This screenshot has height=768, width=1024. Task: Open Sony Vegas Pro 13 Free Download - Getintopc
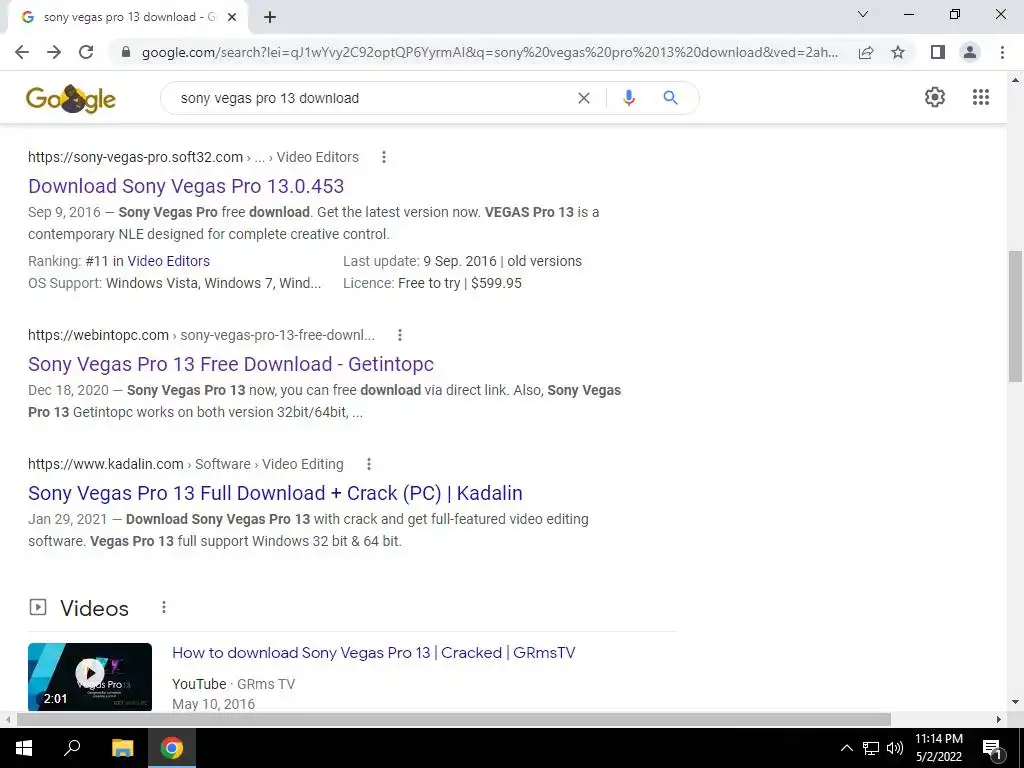tap(231, 364)
